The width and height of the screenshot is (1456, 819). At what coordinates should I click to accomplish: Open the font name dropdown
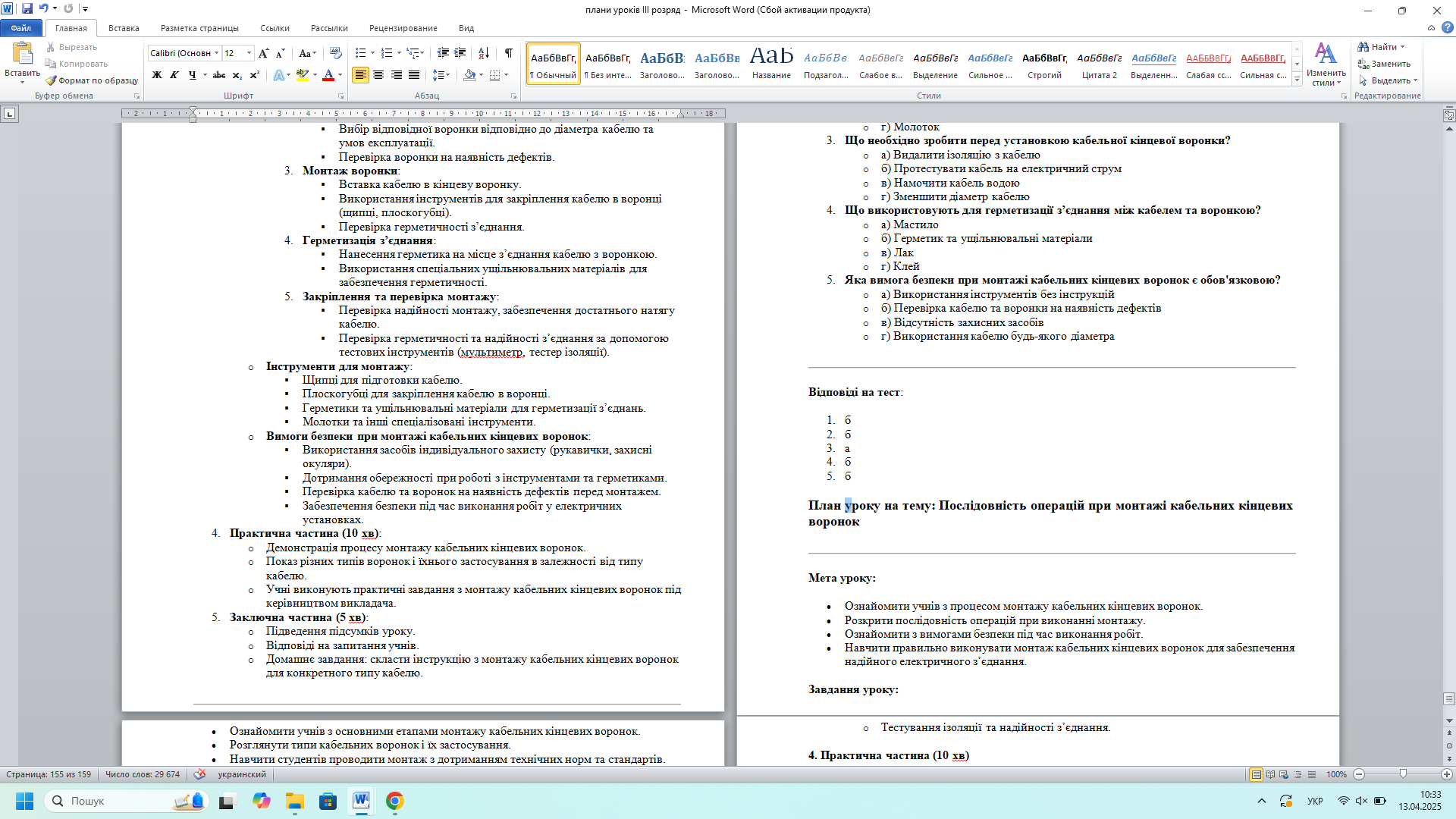click(216, 53)
